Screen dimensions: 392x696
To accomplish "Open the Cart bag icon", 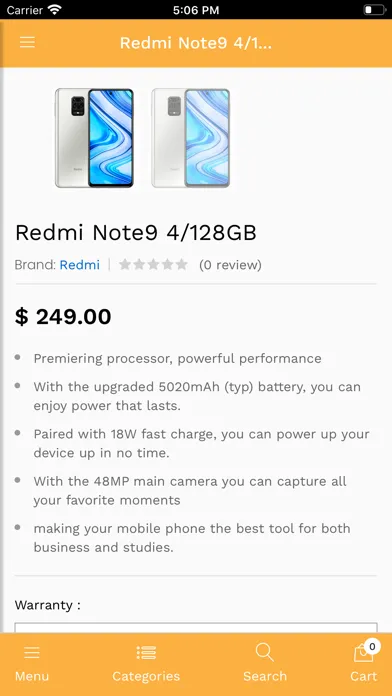I will 363,653.
